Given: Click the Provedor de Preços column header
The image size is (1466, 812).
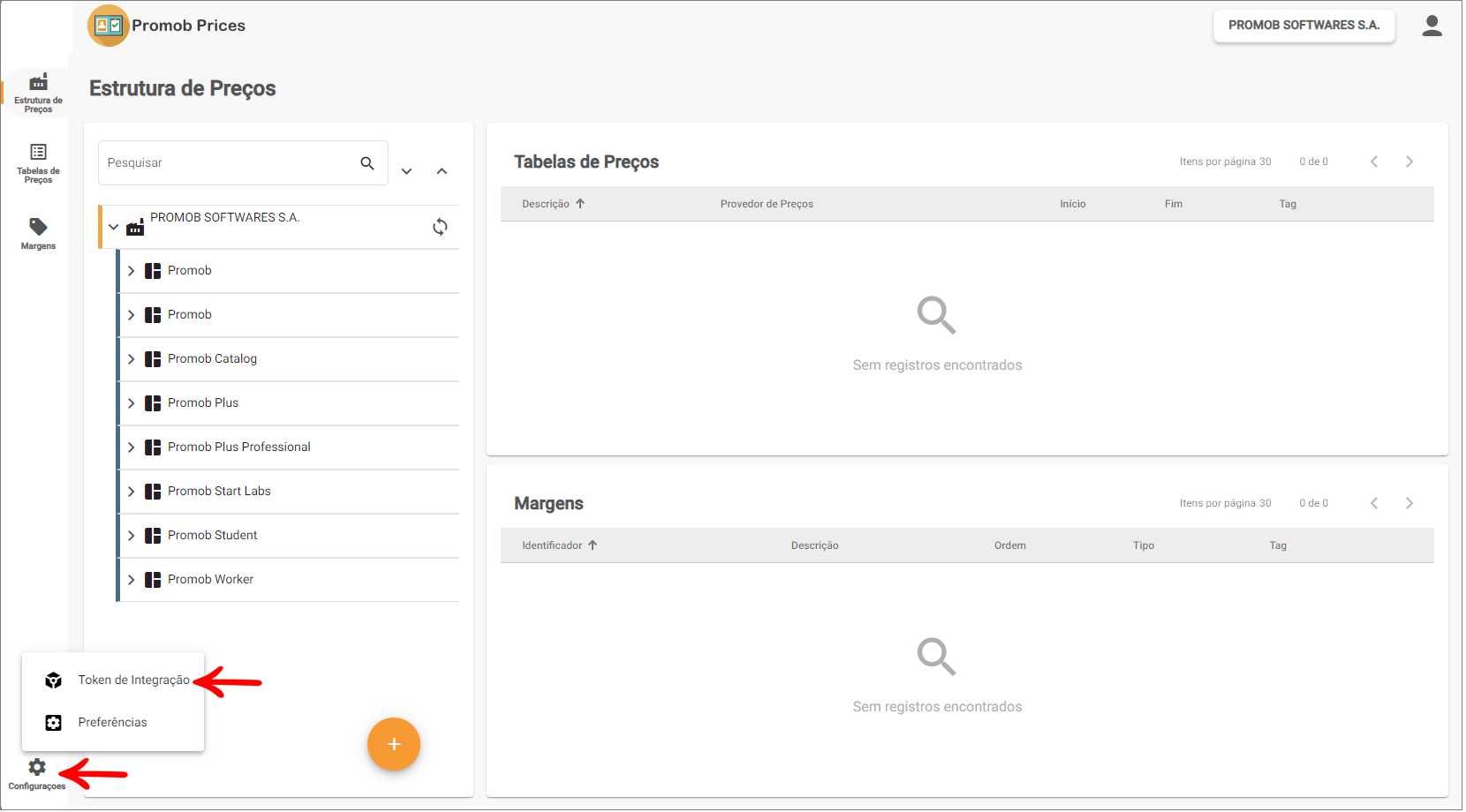Looking at the screenshot, I should pos(767,204).
